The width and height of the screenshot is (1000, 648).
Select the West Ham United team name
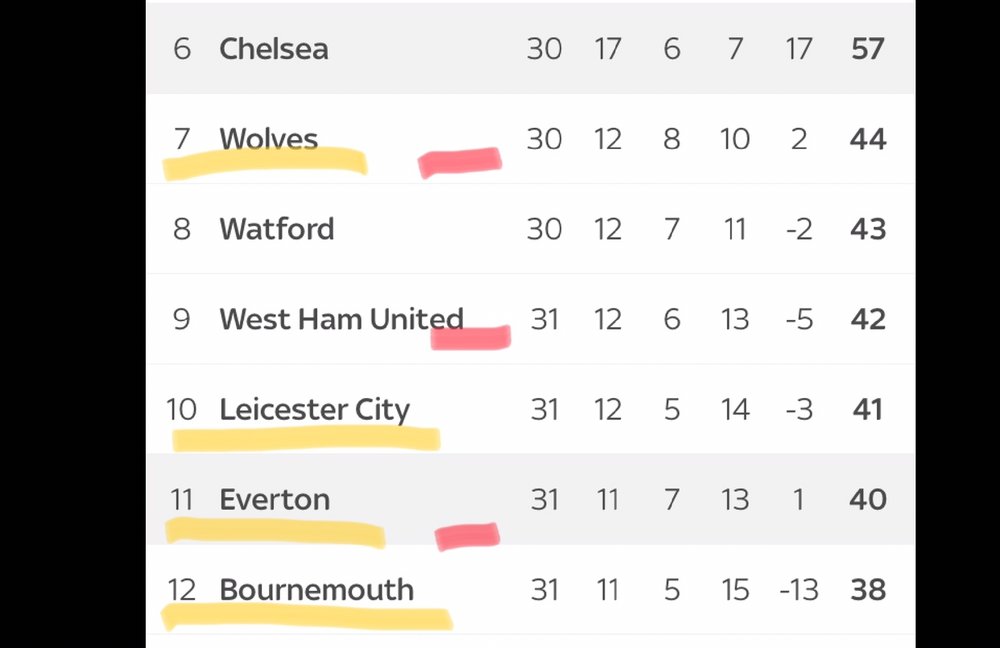coord(341,319)
